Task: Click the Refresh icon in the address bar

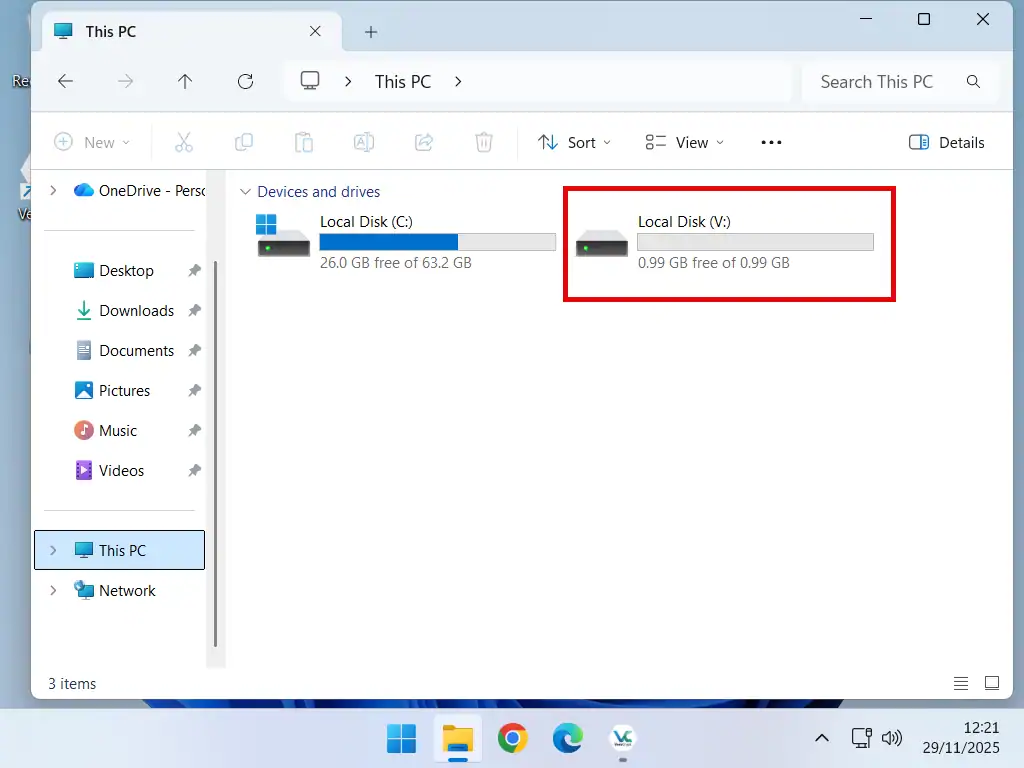Action: click(245, 81)
